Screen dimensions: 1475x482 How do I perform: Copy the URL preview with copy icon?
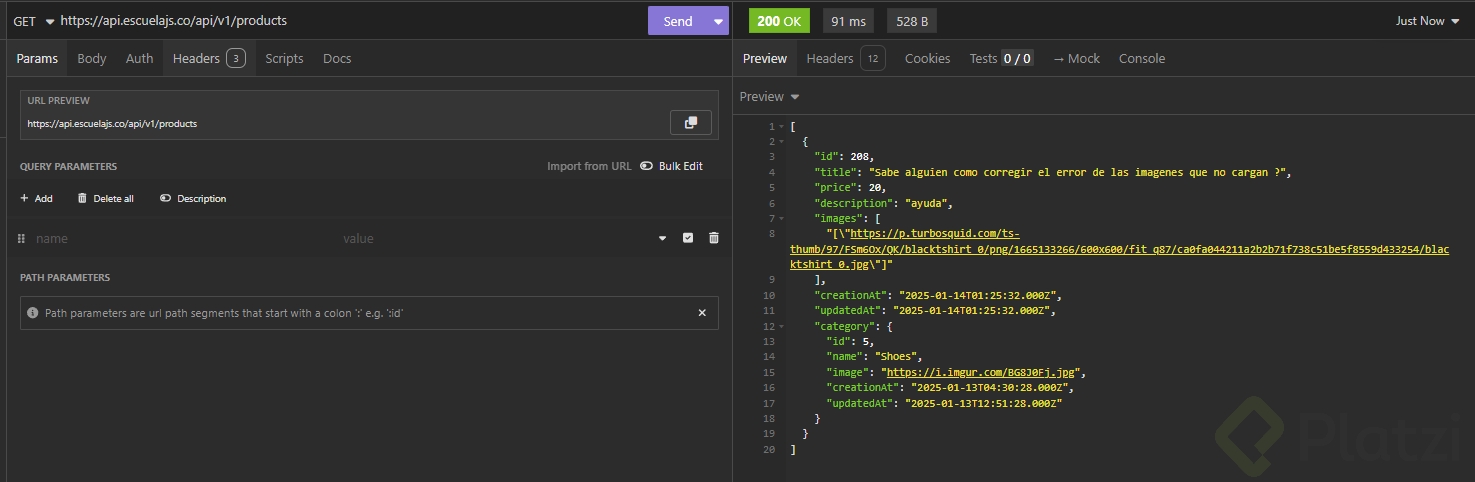click(x=690, y=123)
